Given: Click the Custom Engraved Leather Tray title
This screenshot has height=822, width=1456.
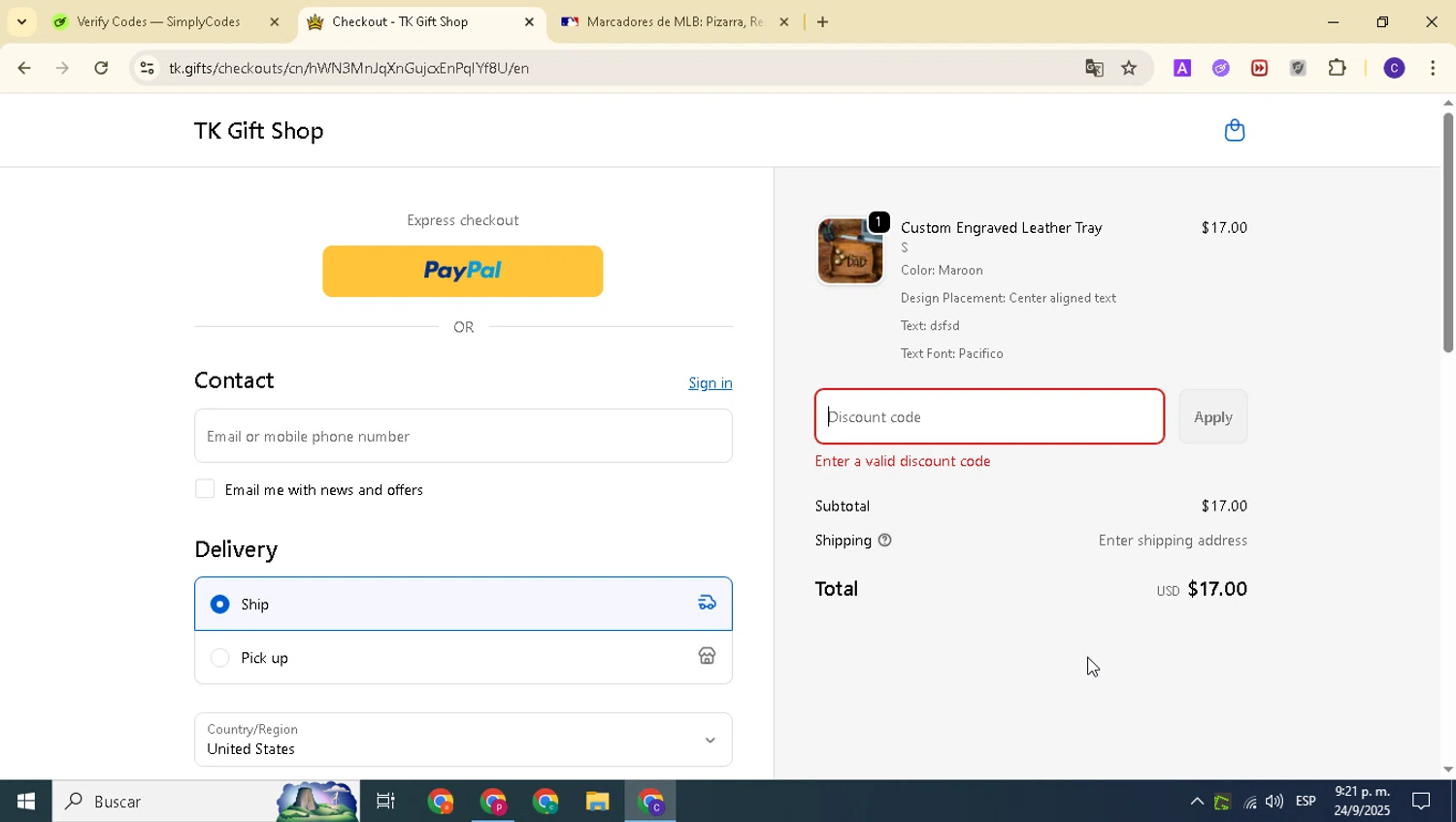Looking at the screenshot, I should click(1001, 227).
